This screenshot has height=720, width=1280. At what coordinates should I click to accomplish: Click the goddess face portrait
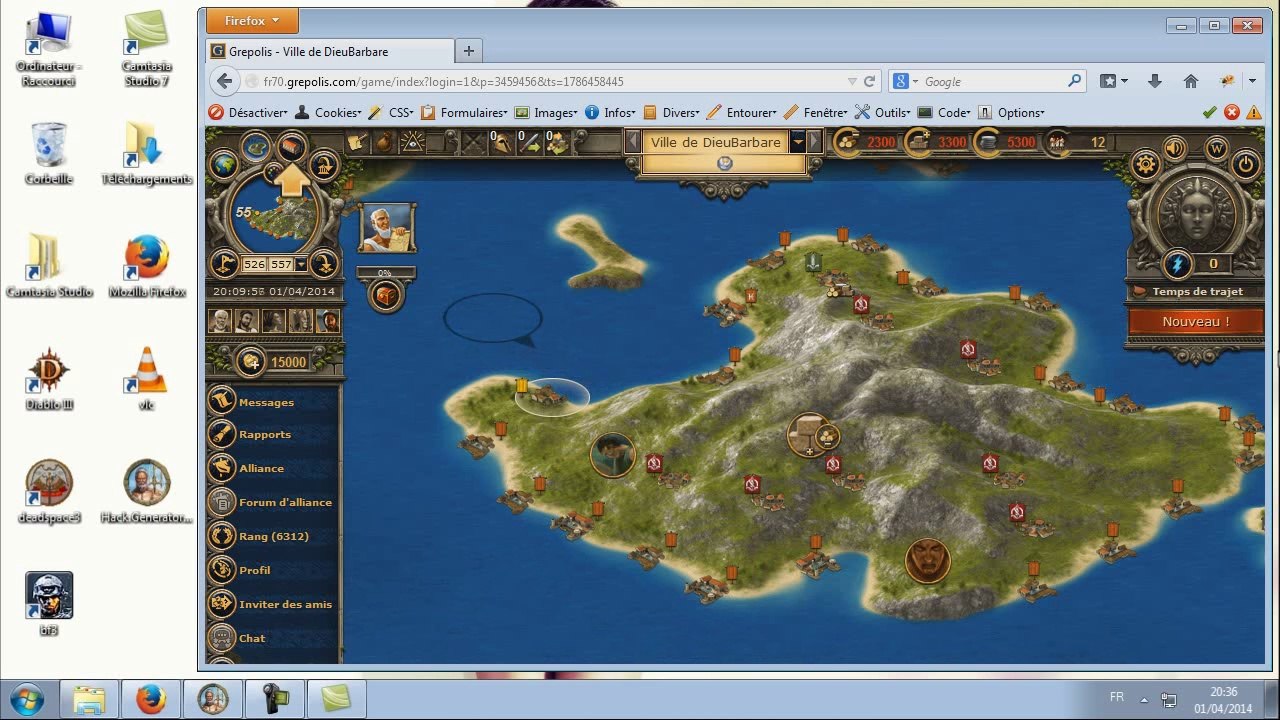pos(1196,212)
